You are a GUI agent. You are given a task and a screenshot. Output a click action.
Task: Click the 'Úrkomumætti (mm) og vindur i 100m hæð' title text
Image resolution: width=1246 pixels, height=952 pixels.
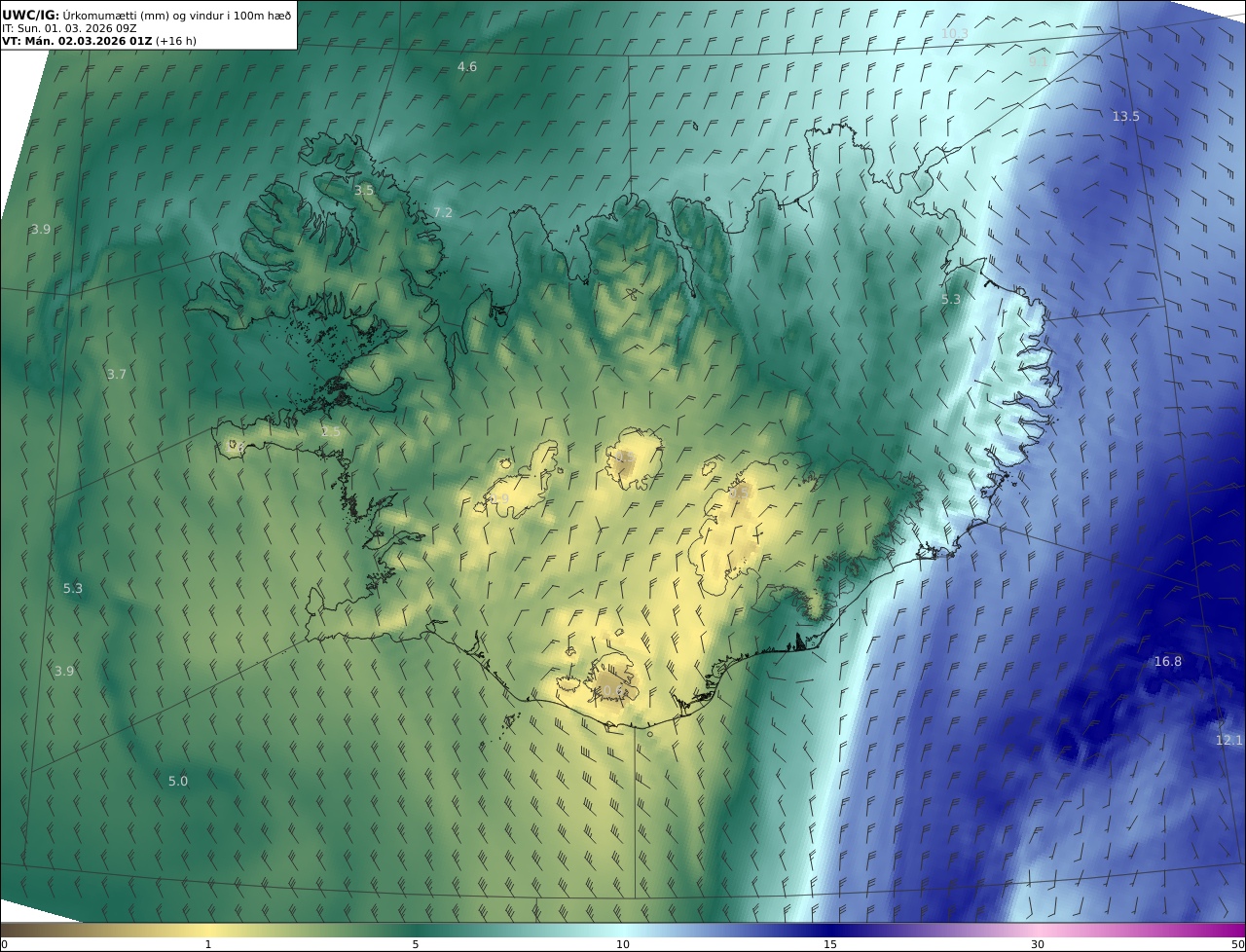[177, 15]
